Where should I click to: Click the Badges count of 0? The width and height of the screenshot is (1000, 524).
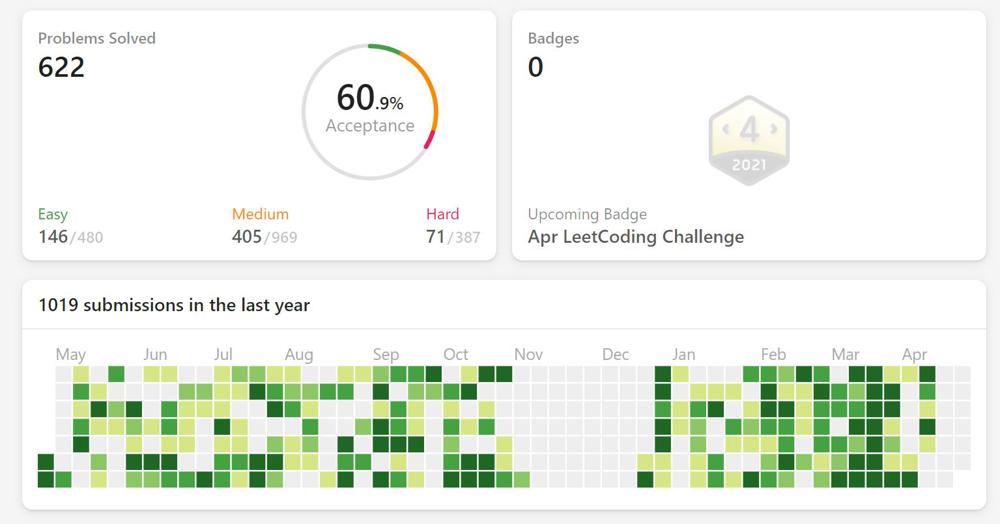536,67
